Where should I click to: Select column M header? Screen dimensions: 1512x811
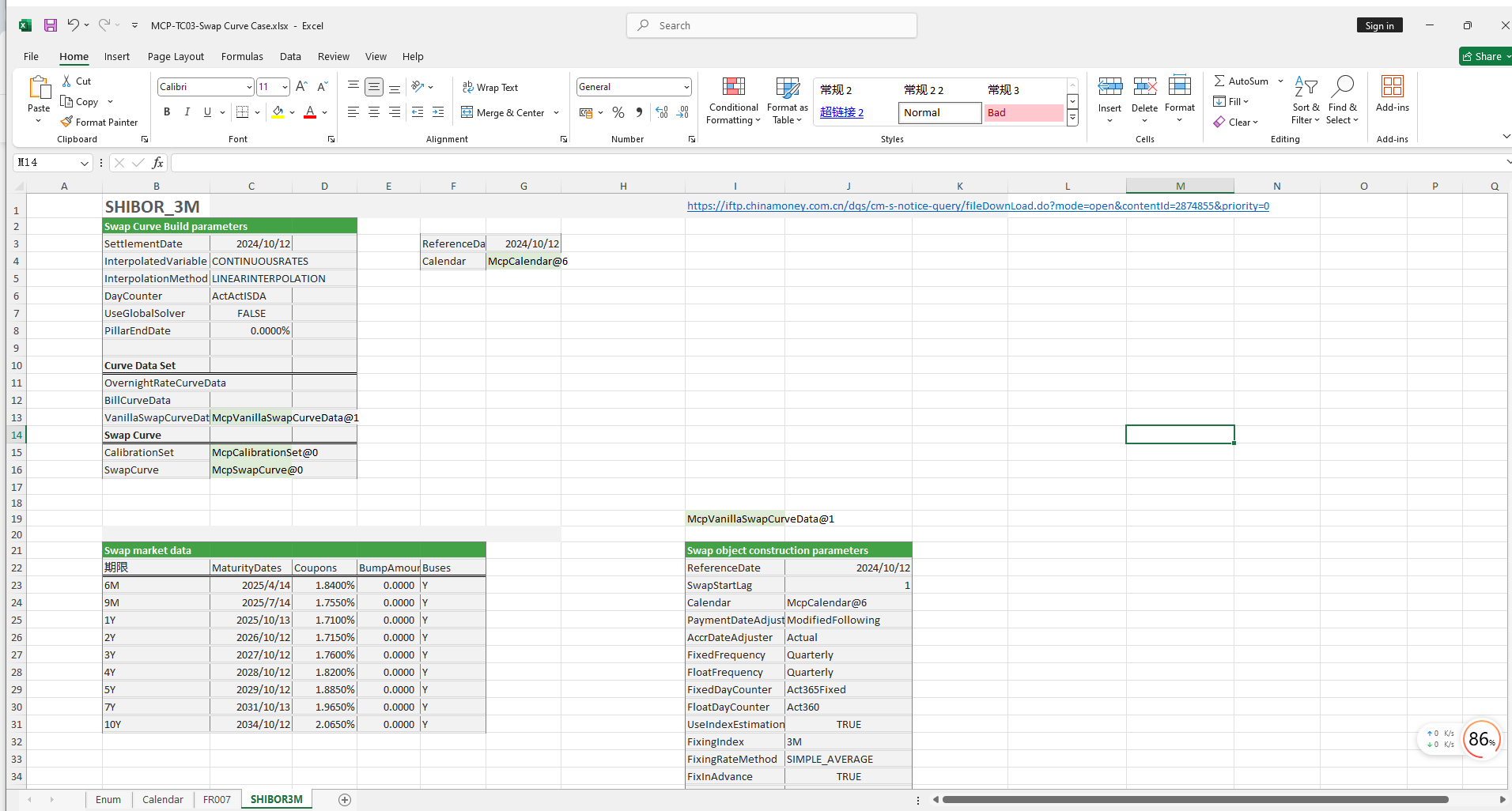coord(1180,187)
